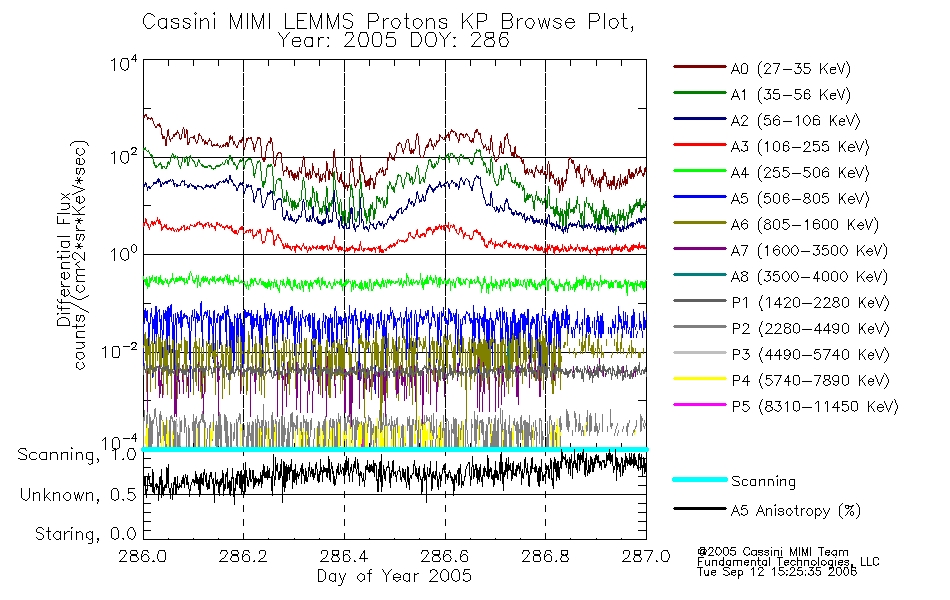Click the Scanning, 1.0 axis label

77,455
